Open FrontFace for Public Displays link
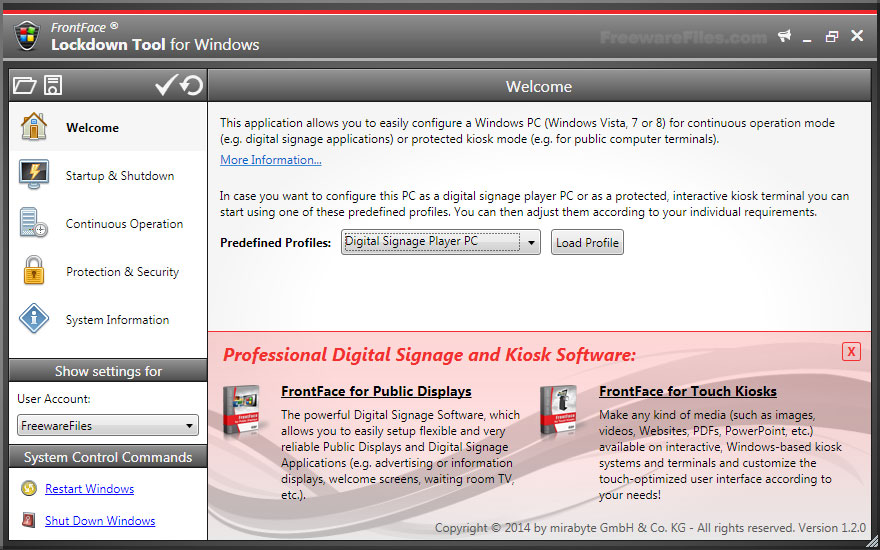Viewport: 880px width, 550px height. [376, 391]
